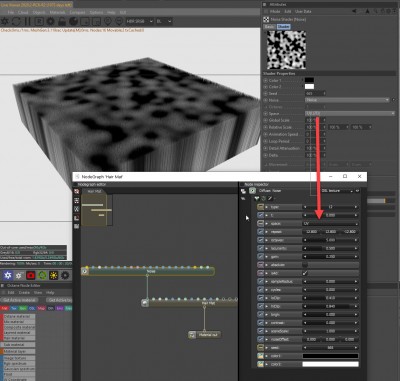
Task: Switch to the Shader tab in Attributes
Action: click(283, 27)
